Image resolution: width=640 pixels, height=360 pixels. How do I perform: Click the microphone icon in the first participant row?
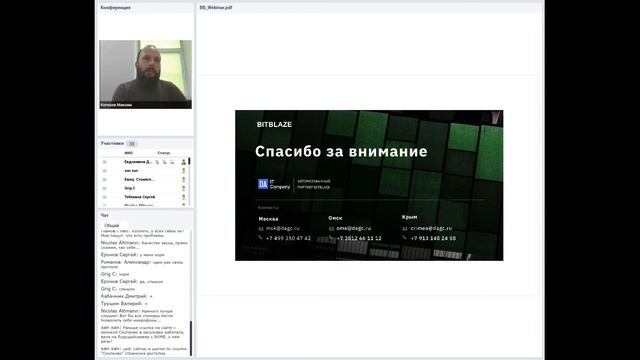pos(158,162)
